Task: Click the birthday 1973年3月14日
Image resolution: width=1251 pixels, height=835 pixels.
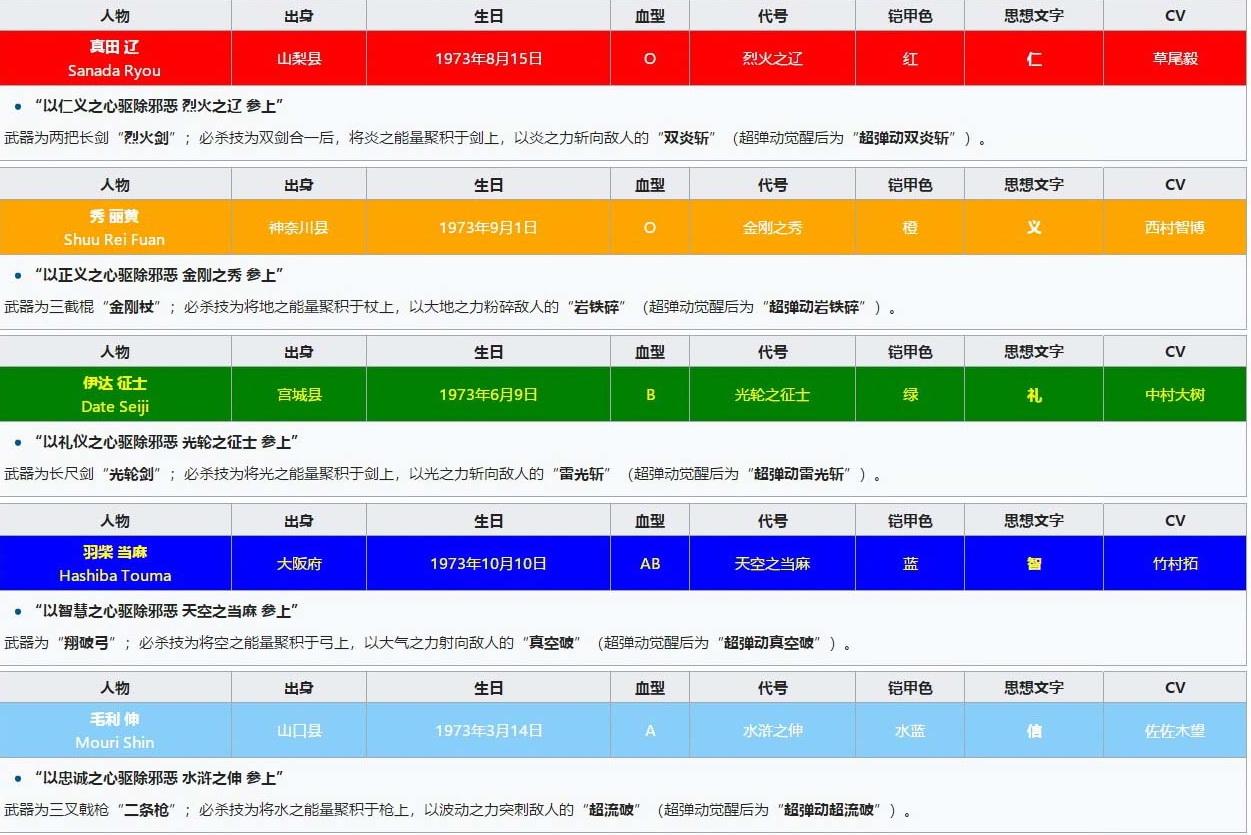Action: (488, 730)
